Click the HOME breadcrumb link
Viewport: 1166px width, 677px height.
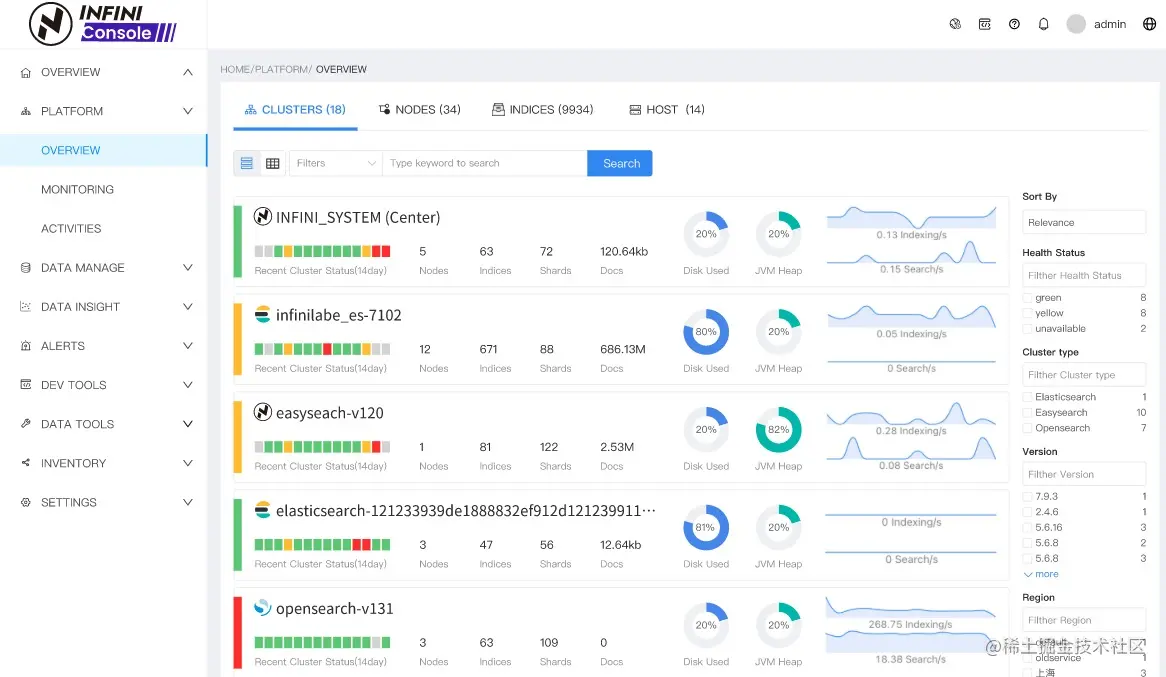point(235,69)
